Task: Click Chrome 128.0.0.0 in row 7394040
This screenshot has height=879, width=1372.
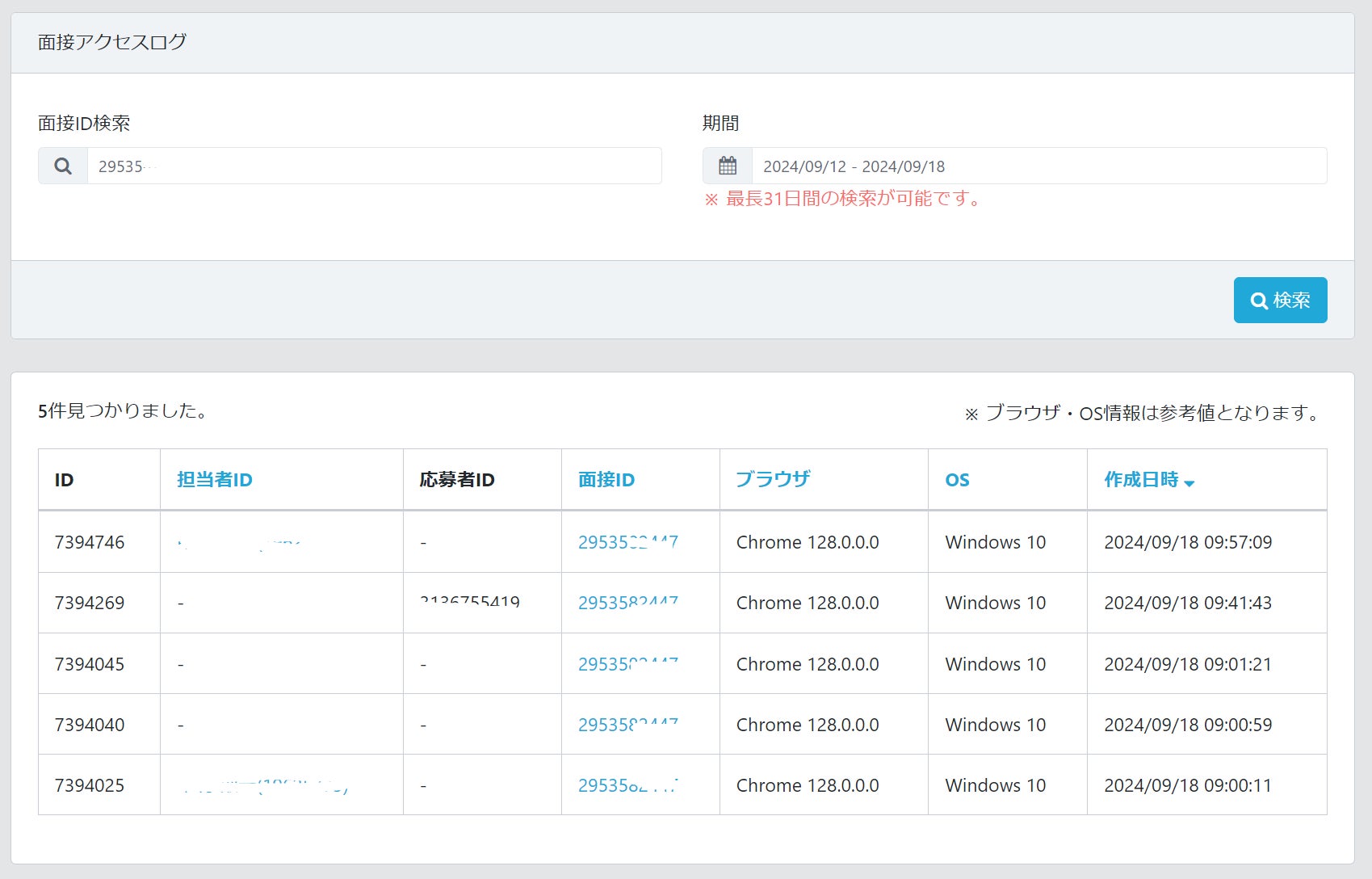Action: click(808, 725)
